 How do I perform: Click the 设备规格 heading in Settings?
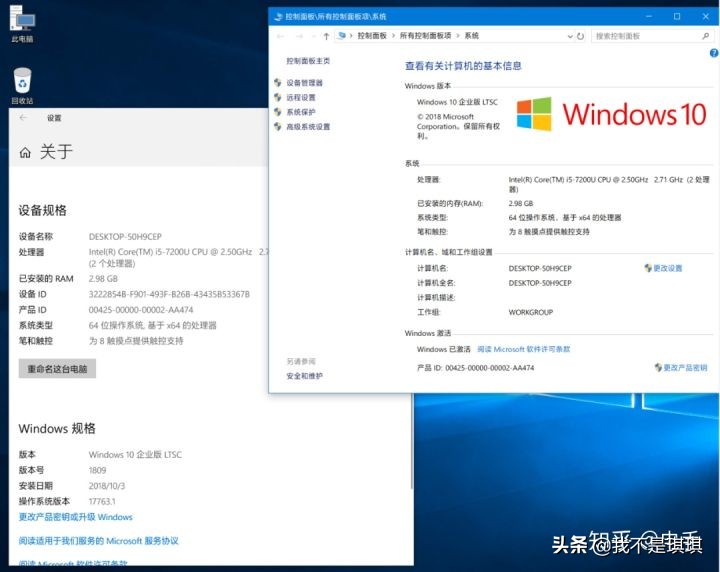click(x=42, y=211)
